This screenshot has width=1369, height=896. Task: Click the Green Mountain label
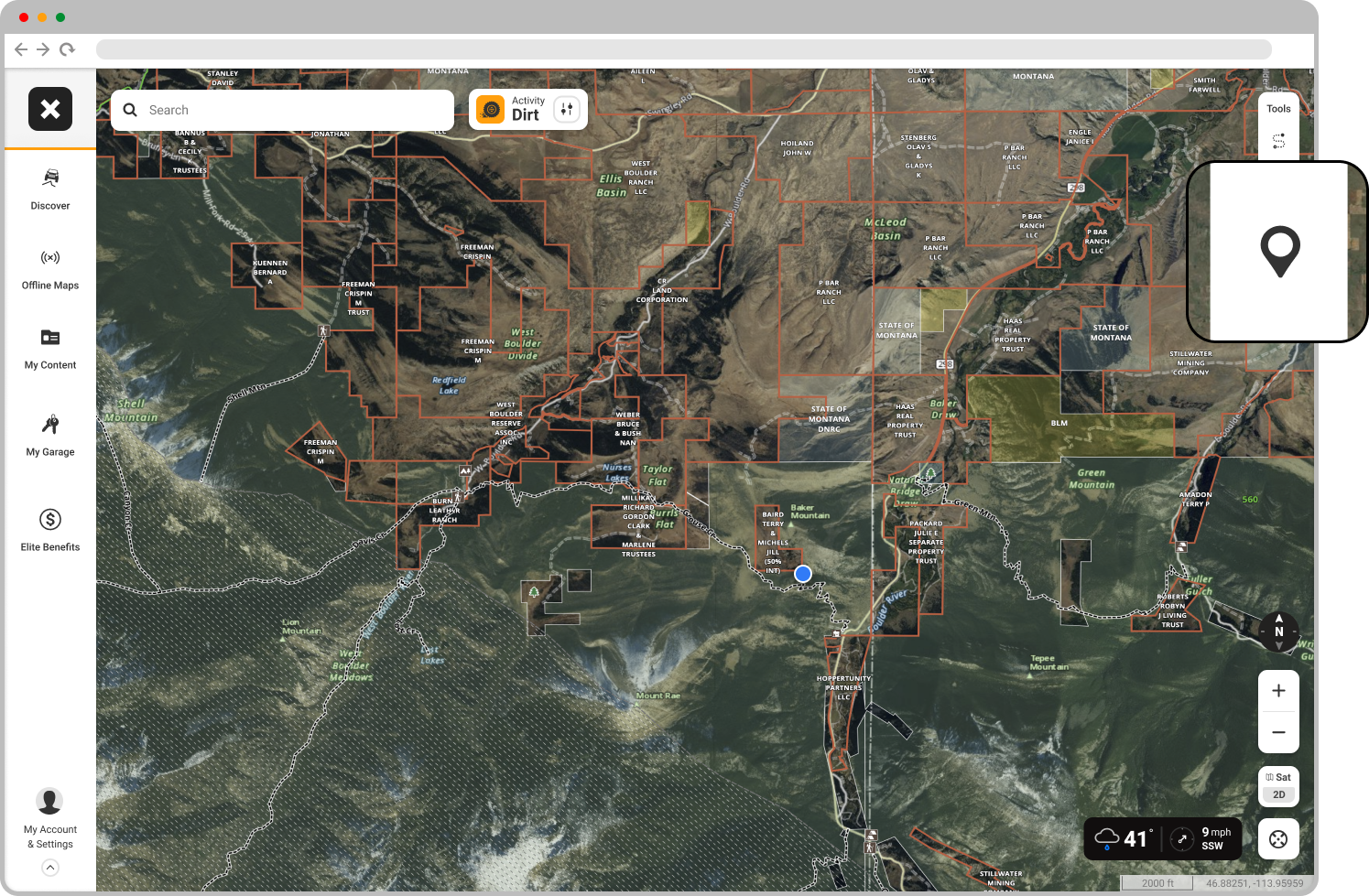pos(1092,479)
